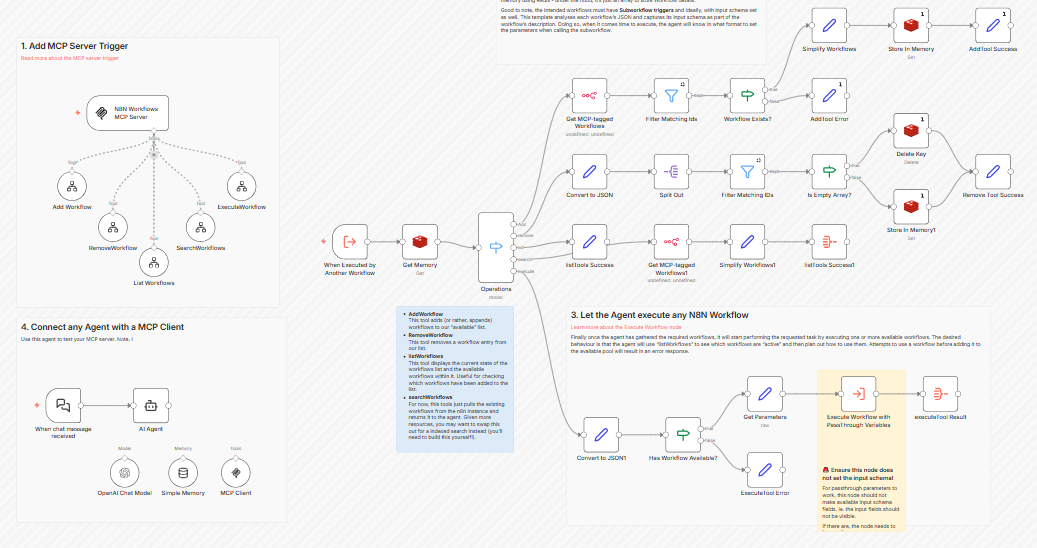Select When Executed by Another Workflow trigger
This screenshot has height=548, width=1037.
point(350,242)
